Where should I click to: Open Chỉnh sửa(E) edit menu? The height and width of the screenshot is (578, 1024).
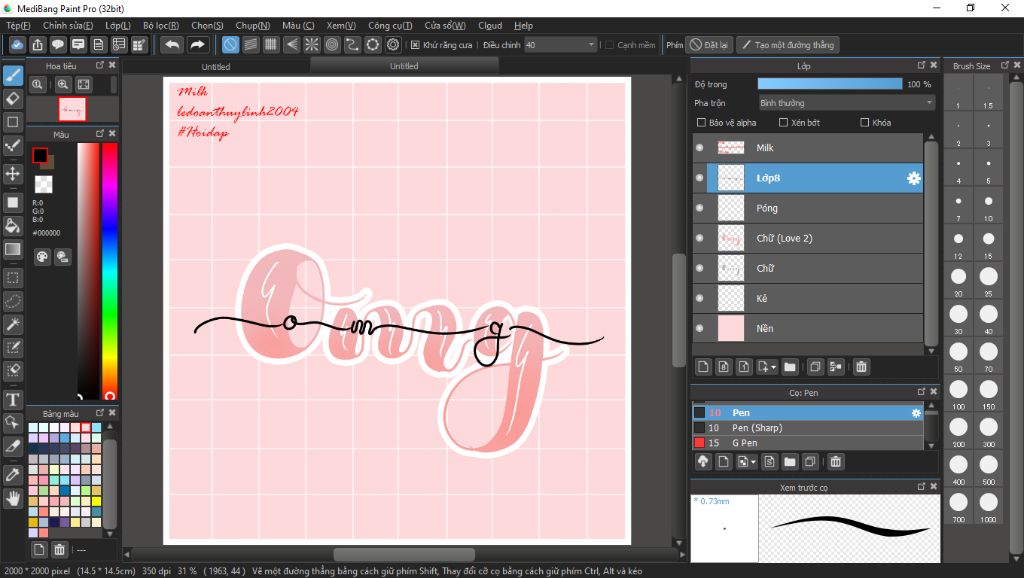[68, 25]
